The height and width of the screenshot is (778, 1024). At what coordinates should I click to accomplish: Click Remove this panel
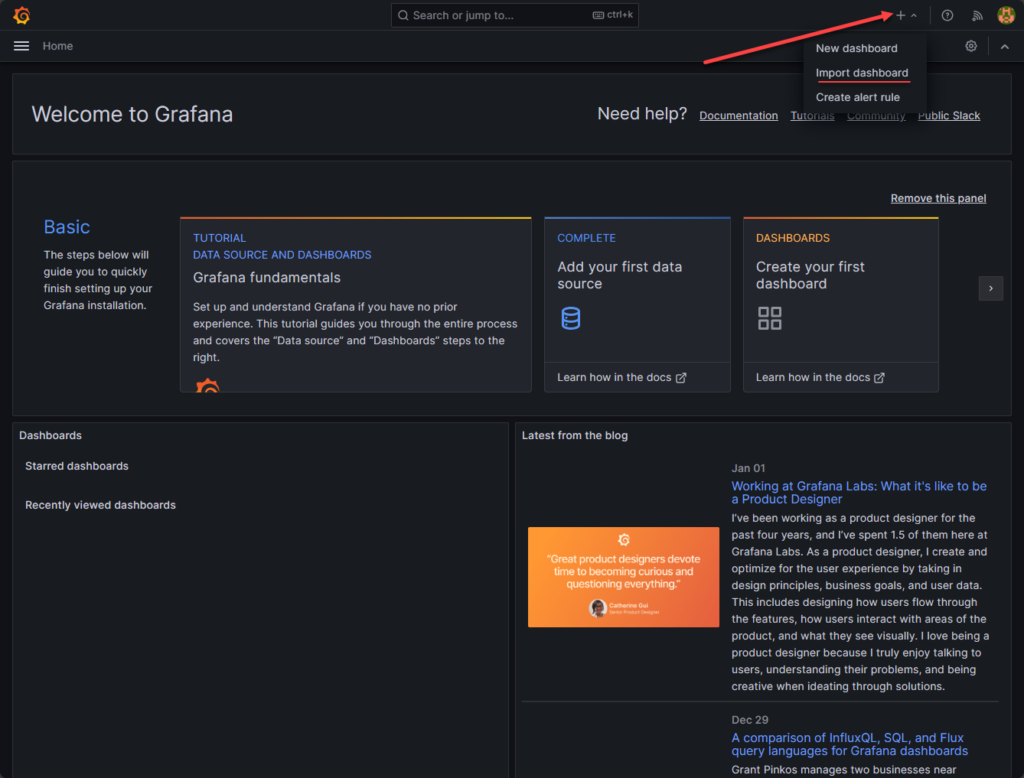click(x=938, y=198)
